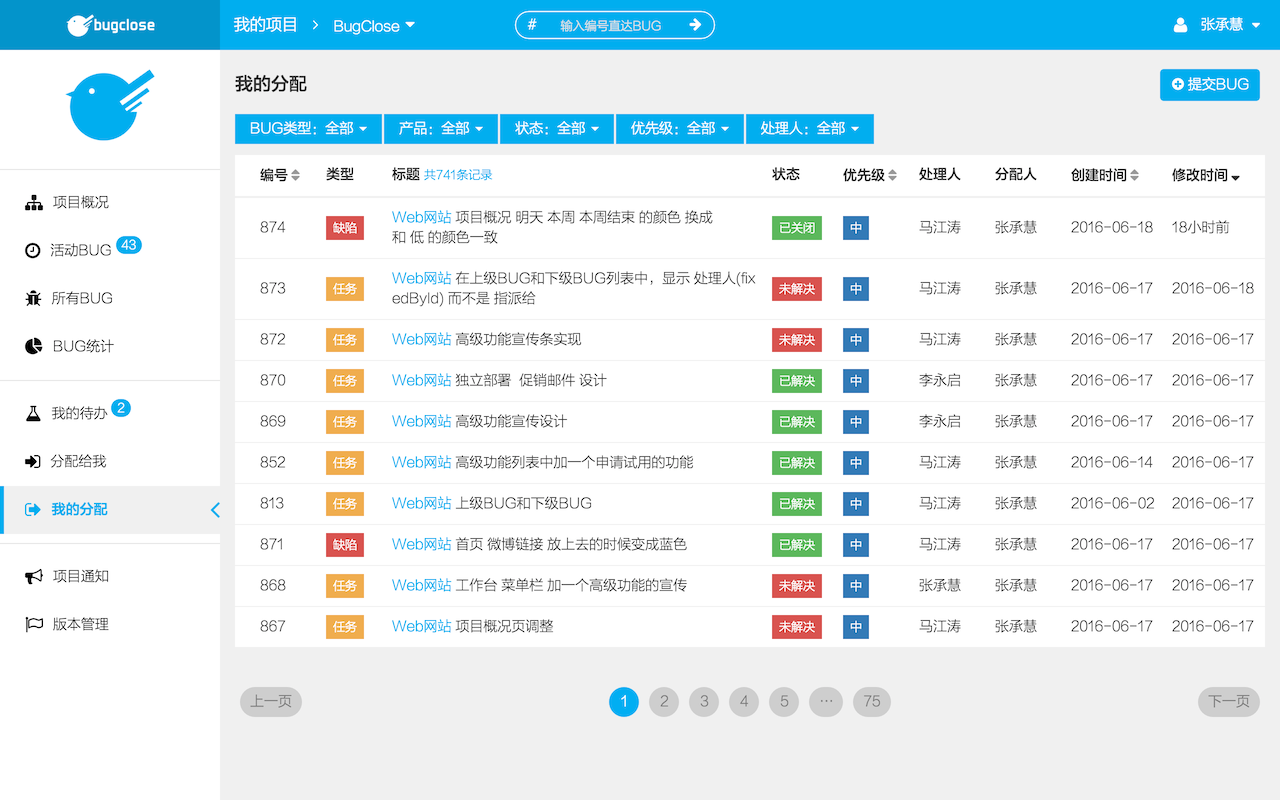Click the flag icon for 版本管理
The width and height of the screenshot is (1280, 800).
click(34, 624)
